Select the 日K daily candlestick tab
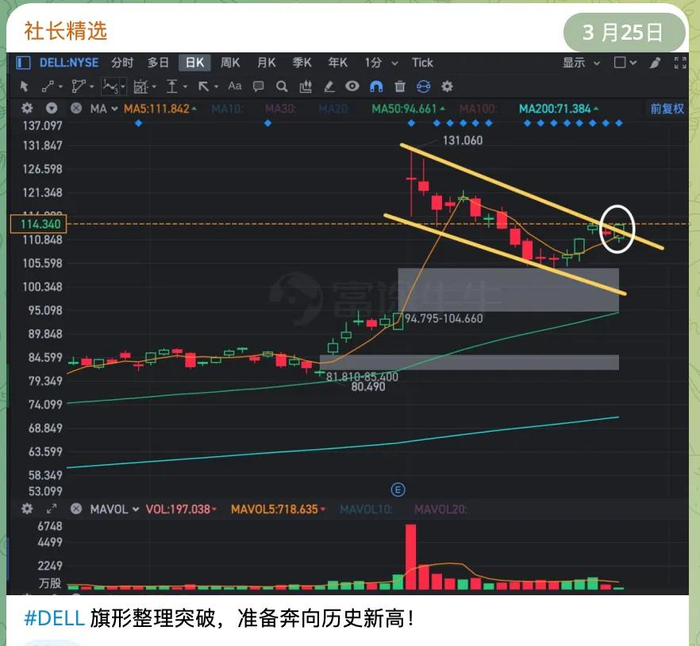The width and height of the screenshot is (700, 646). pyautogui.click(x=195, y=63)
